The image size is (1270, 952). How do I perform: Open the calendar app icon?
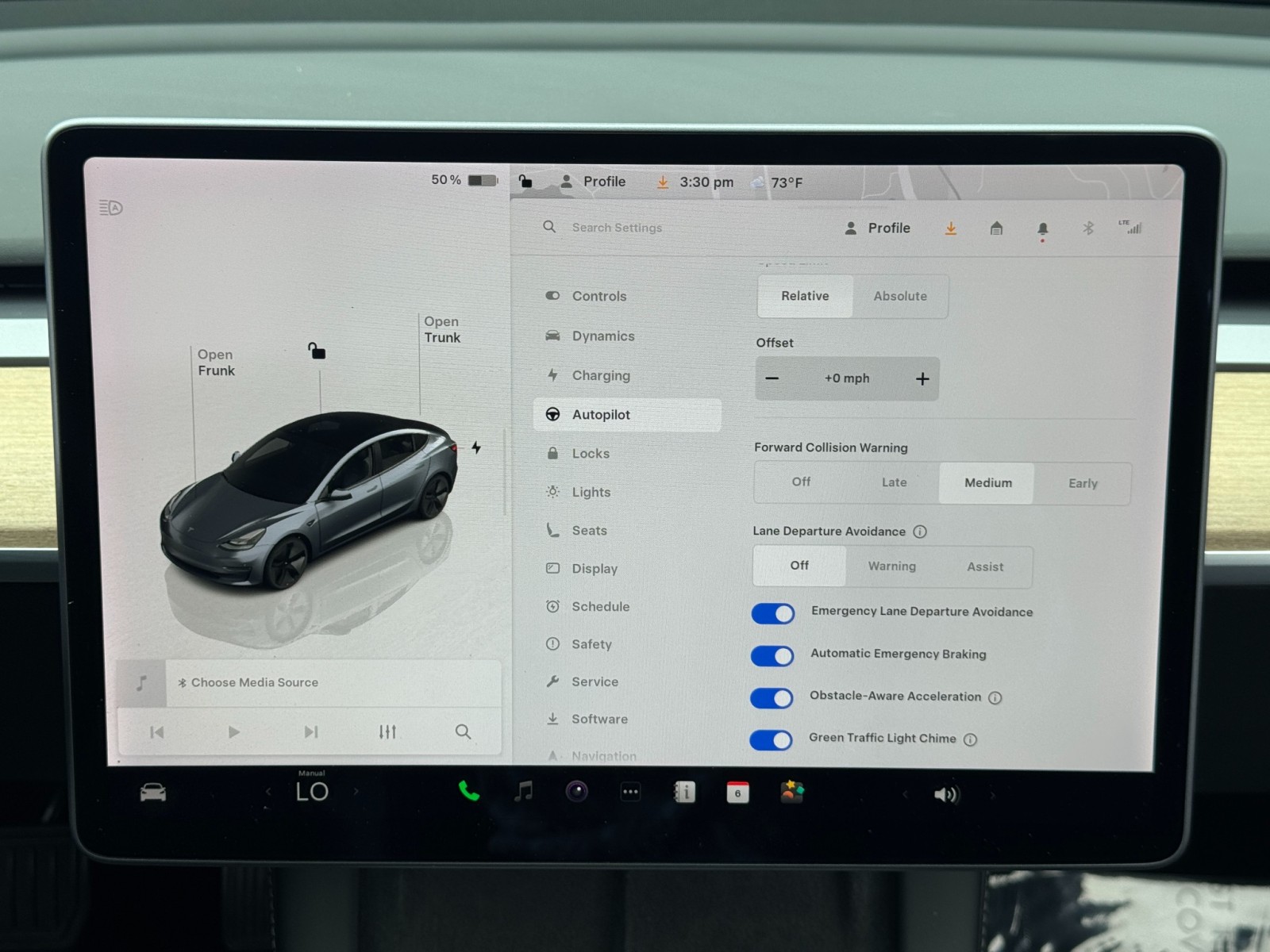coord(737,792)
